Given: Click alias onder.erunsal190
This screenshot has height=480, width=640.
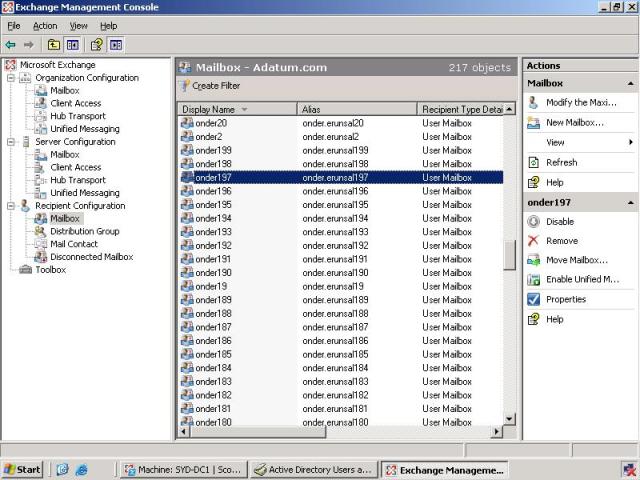Looking at the screenshot, I should coord(335,273).
